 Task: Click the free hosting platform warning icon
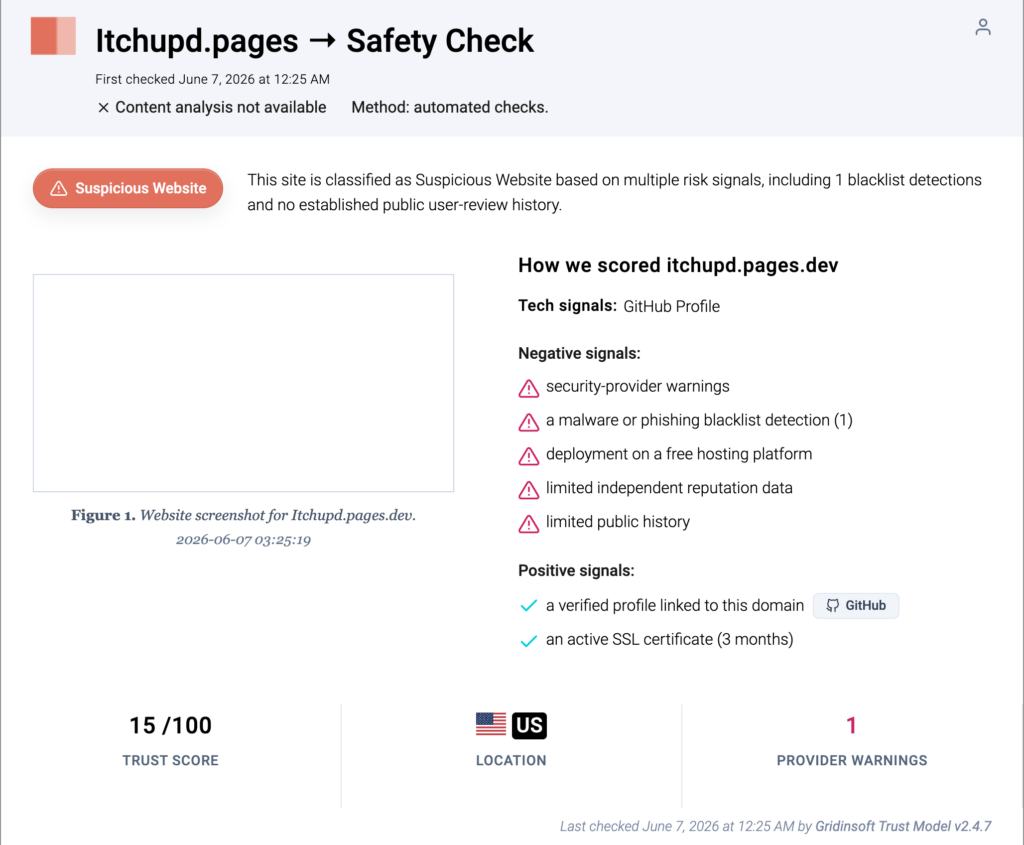528,456
